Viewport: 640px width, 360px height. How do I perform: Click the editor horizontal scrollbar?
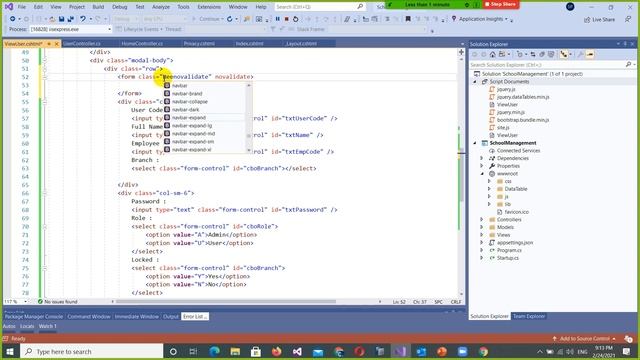pos(225,302)
